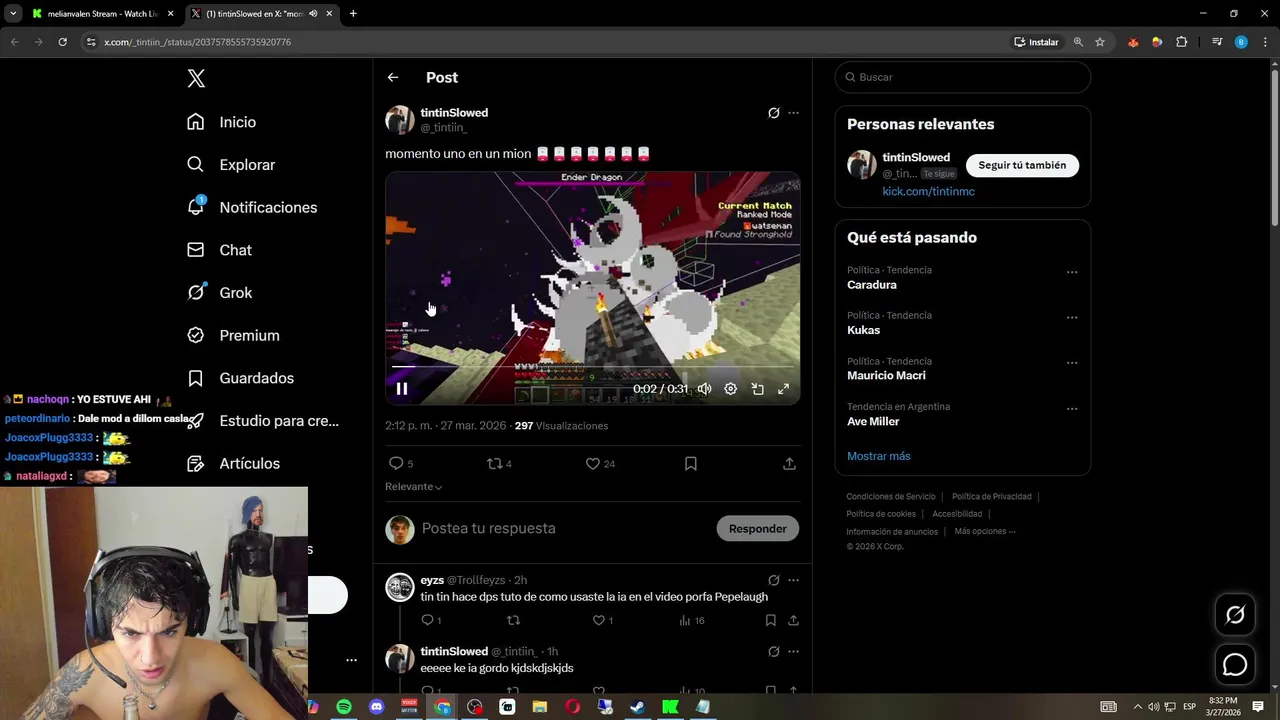Open the floating messages chat button
Screen dimensions: 1280x720
[x=1235, y=665]
